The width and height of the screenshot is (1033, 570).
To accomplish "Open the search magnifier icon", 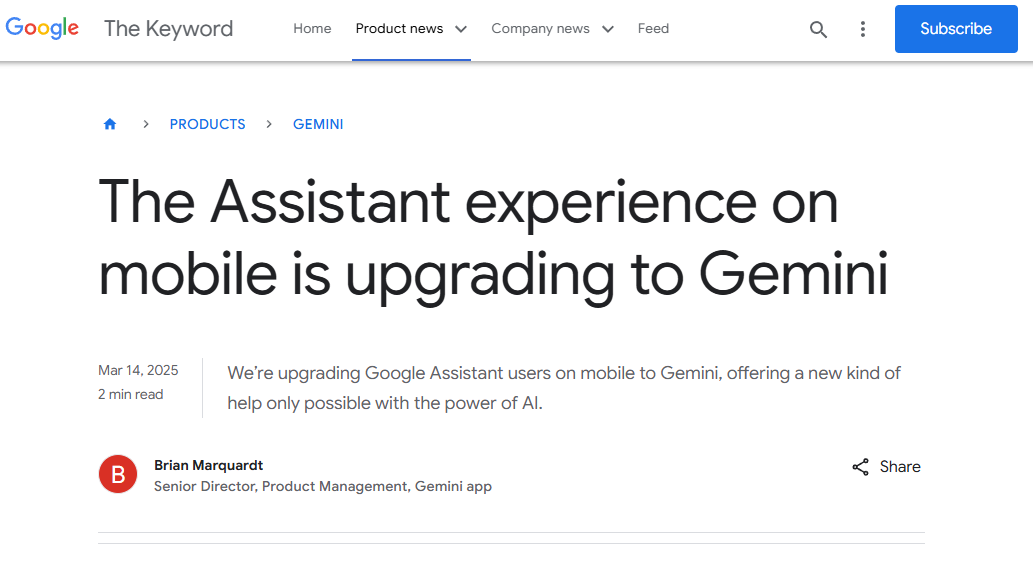I will (x=818, y=29).
